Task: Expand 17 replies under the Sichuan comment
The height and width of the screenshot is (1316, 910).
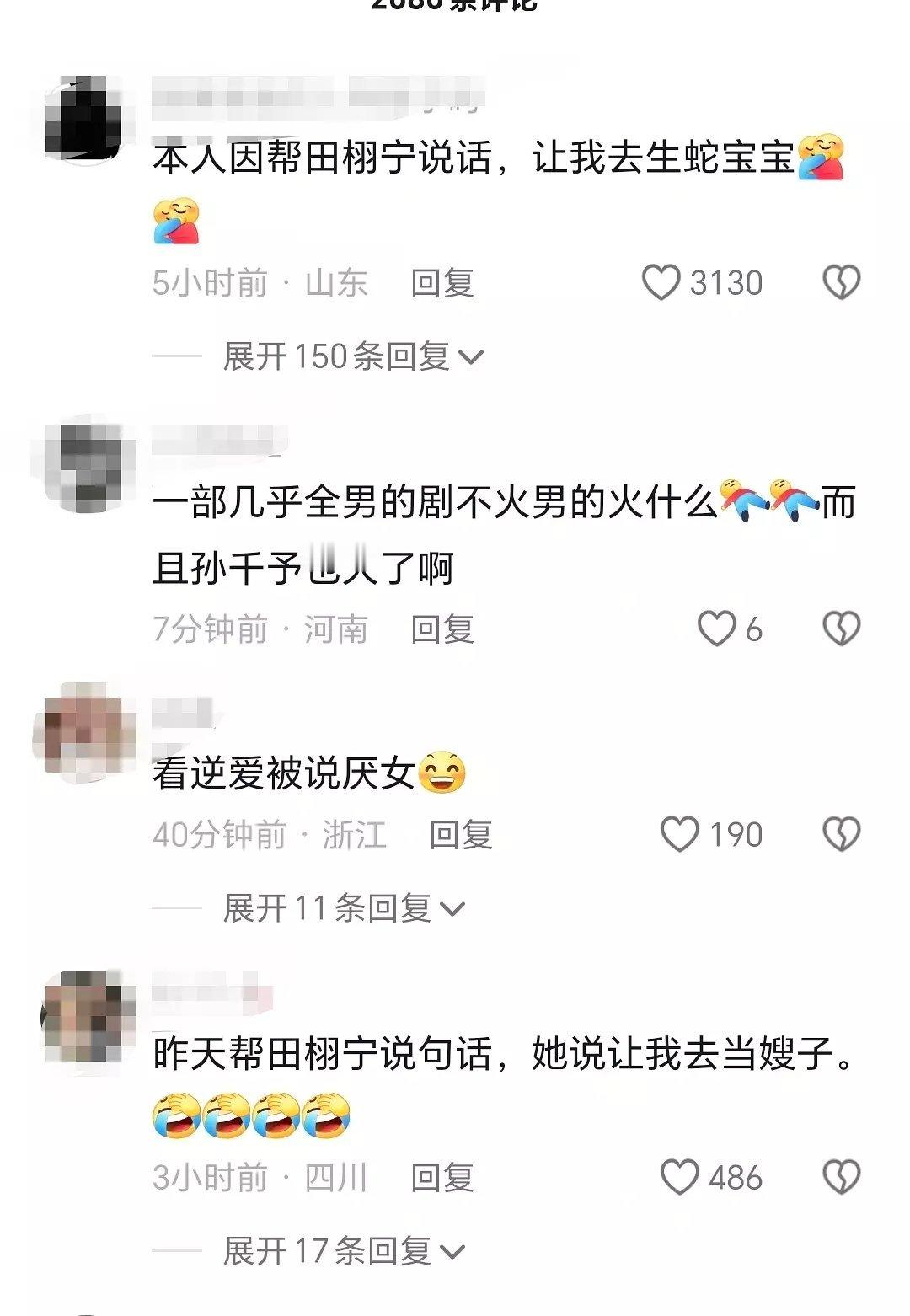Action: tap(344, 1251)
